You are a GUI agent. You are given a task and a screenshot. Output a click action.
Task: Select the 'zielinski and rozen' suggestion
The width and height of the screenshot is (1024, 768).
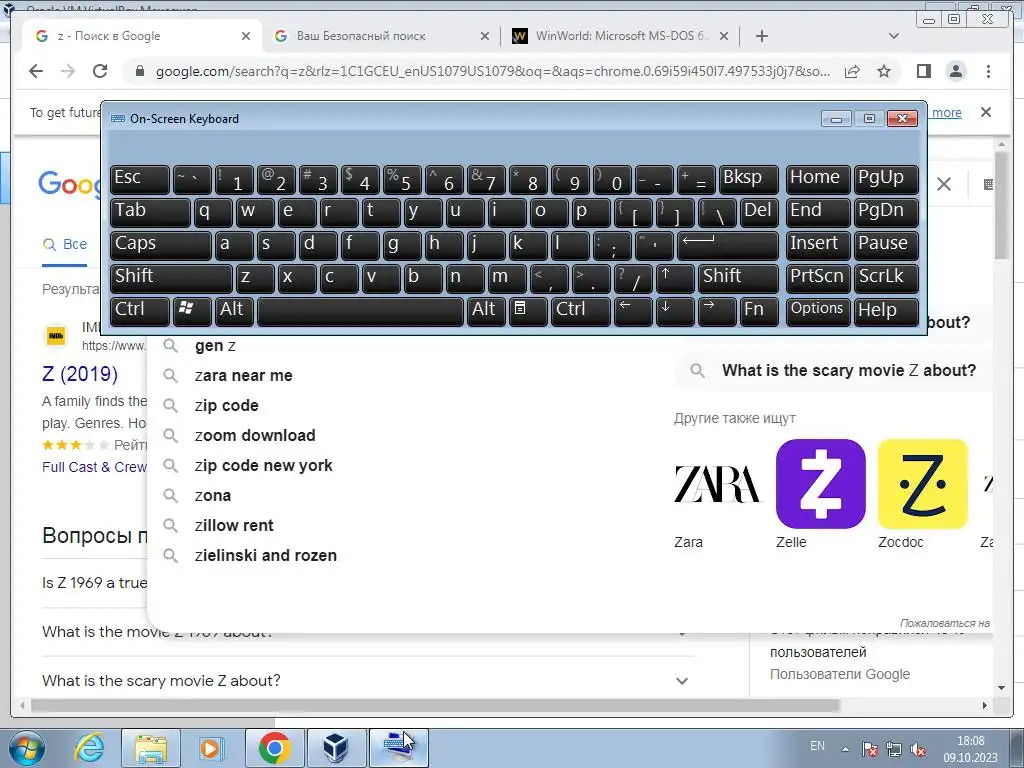(x=266, y=556)
